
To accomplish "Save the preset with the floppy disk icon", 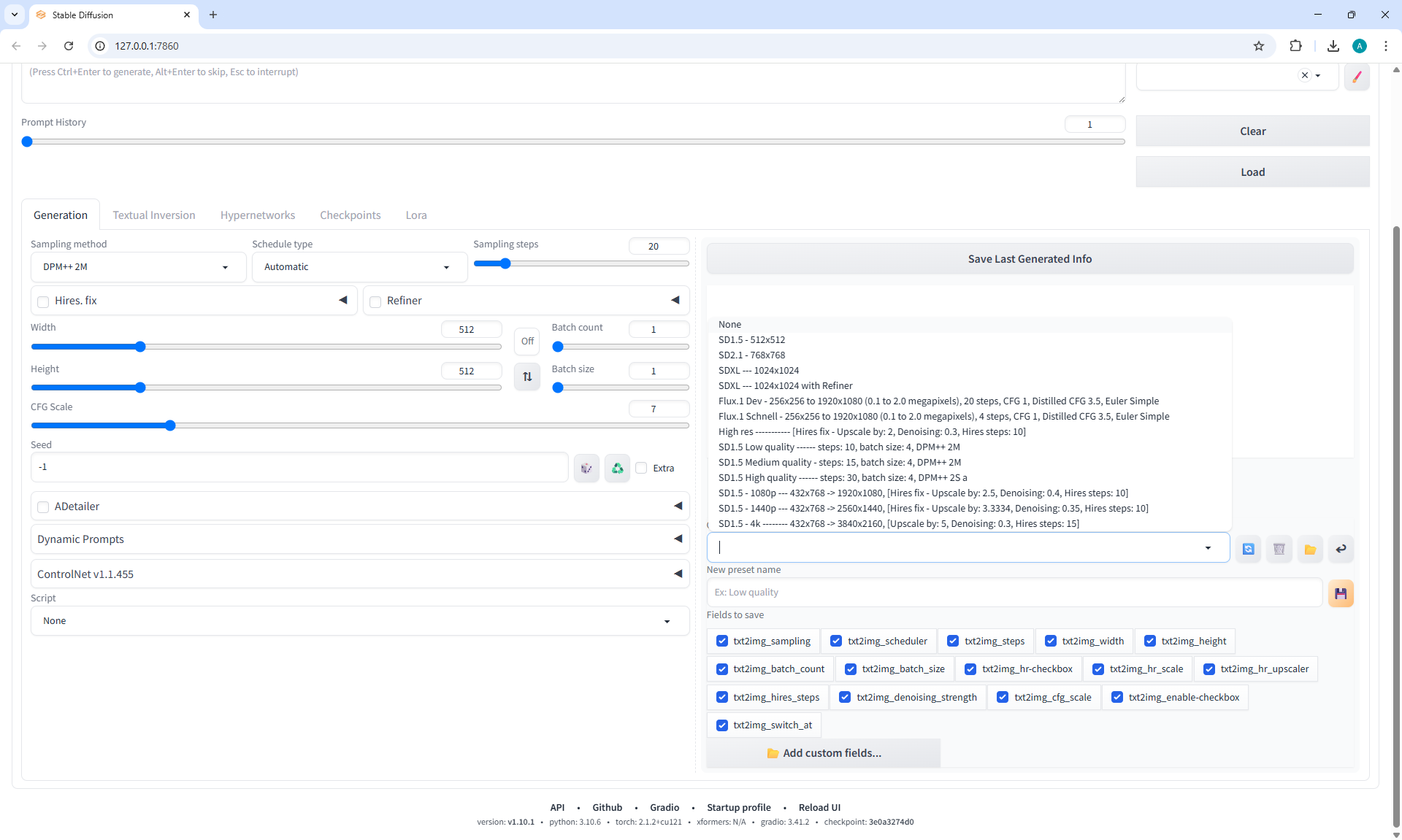I will pos(1341,593).
